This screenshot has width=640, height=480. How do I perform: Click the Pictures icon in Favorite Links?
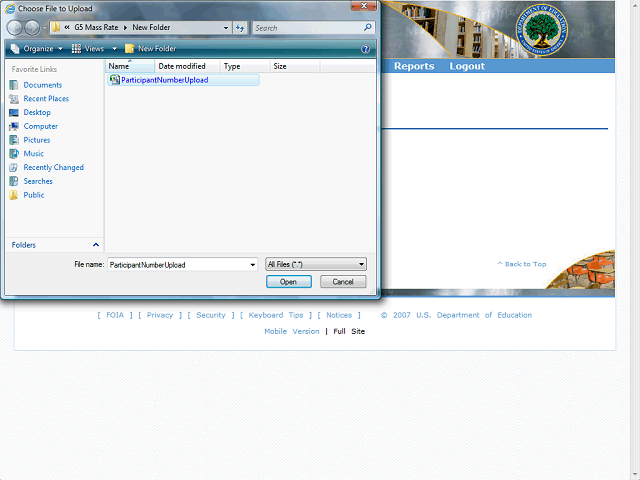click(14, 140)
